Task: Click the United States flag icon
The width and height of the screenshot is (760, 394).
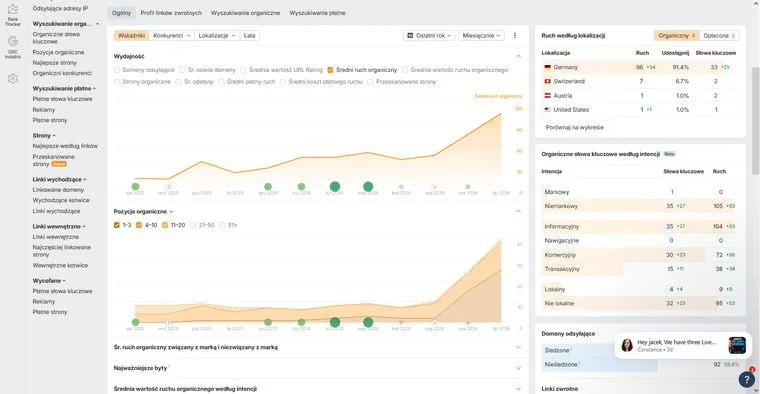Action: tap(548, 110)
